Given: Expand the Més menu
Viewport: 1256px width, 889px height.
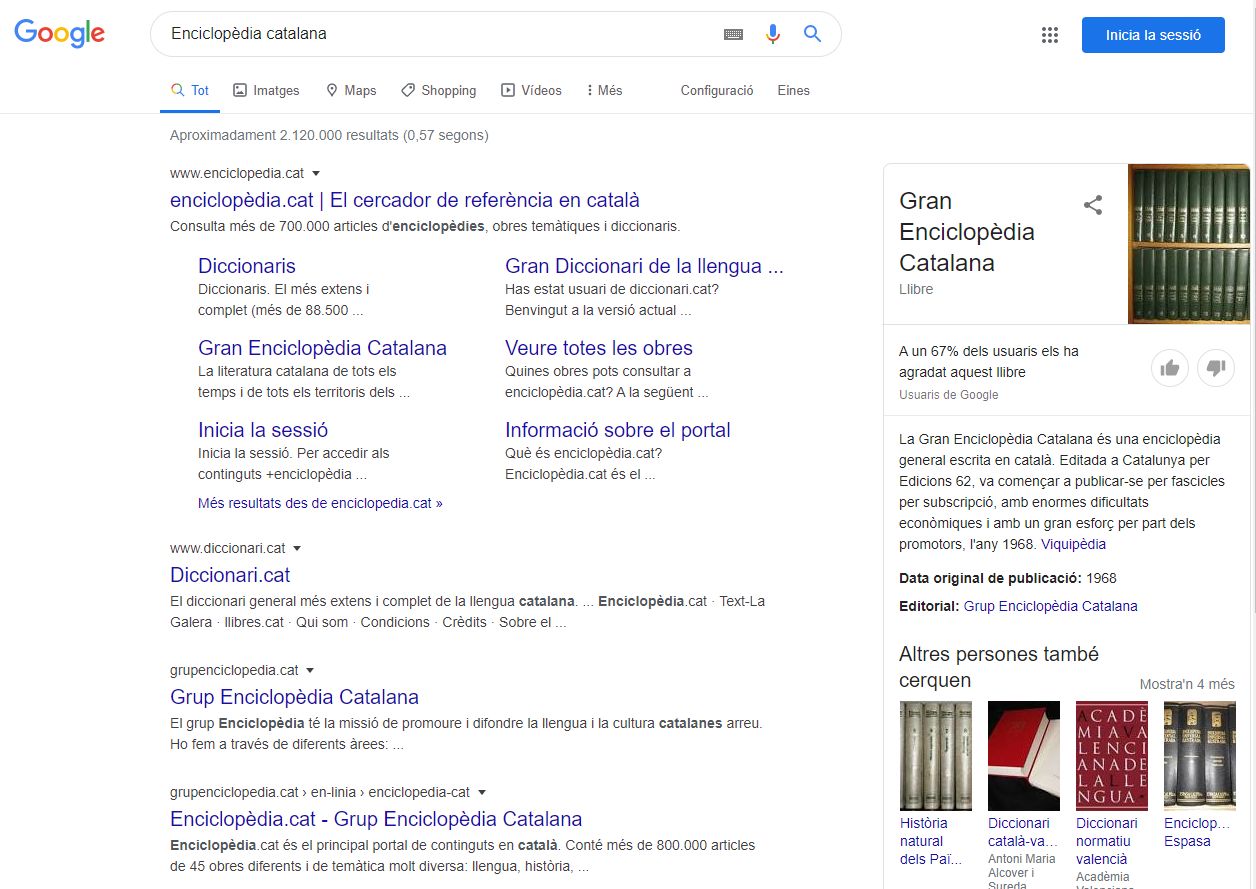Looking at the screenshot, I should coord(604,90).
